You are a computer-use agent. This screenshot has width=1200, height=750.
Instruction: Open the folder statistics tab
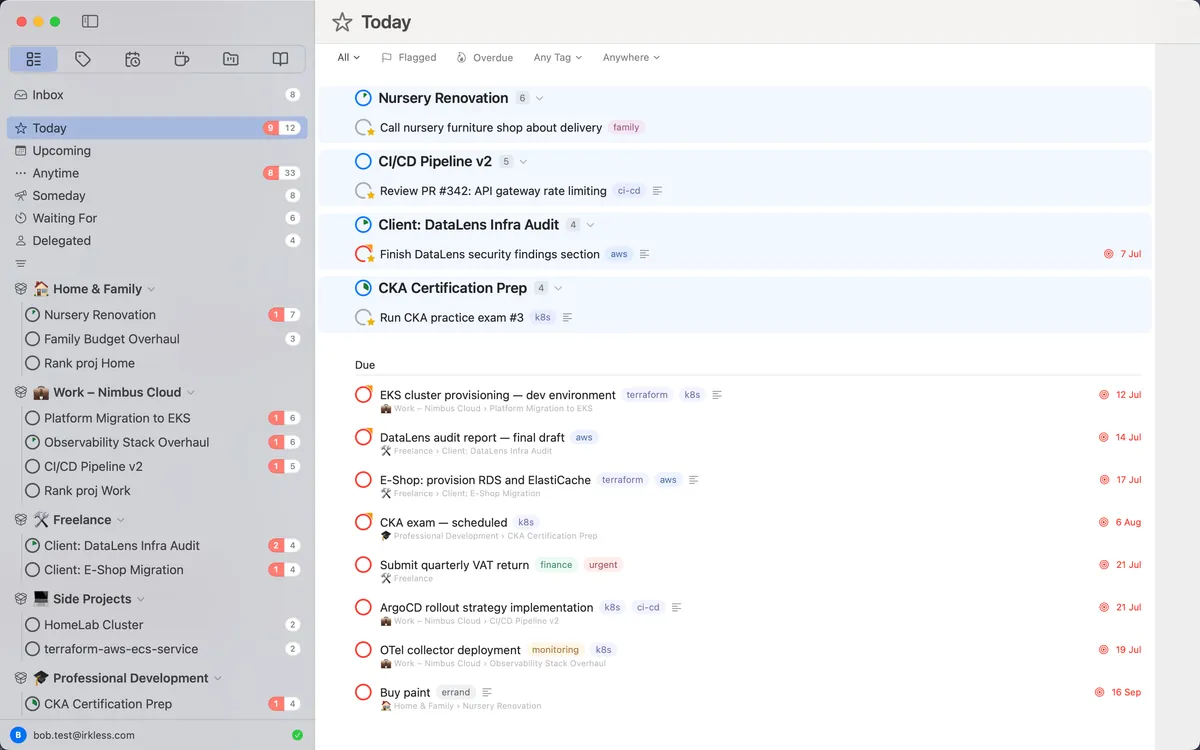click(x=231, y=59)
